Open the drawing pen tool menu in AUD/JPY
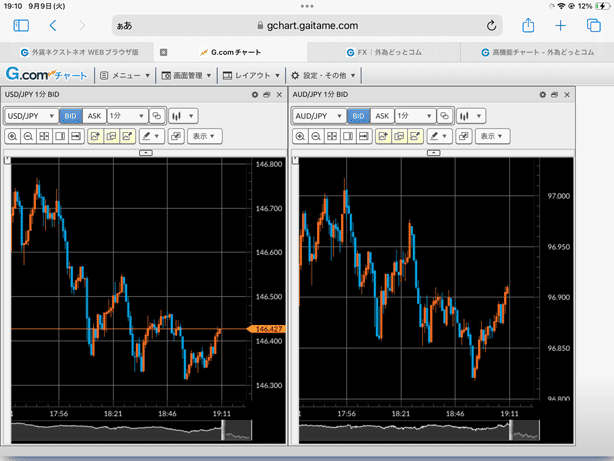This screenshot has height=461, width=614. (x=438, y=136)
